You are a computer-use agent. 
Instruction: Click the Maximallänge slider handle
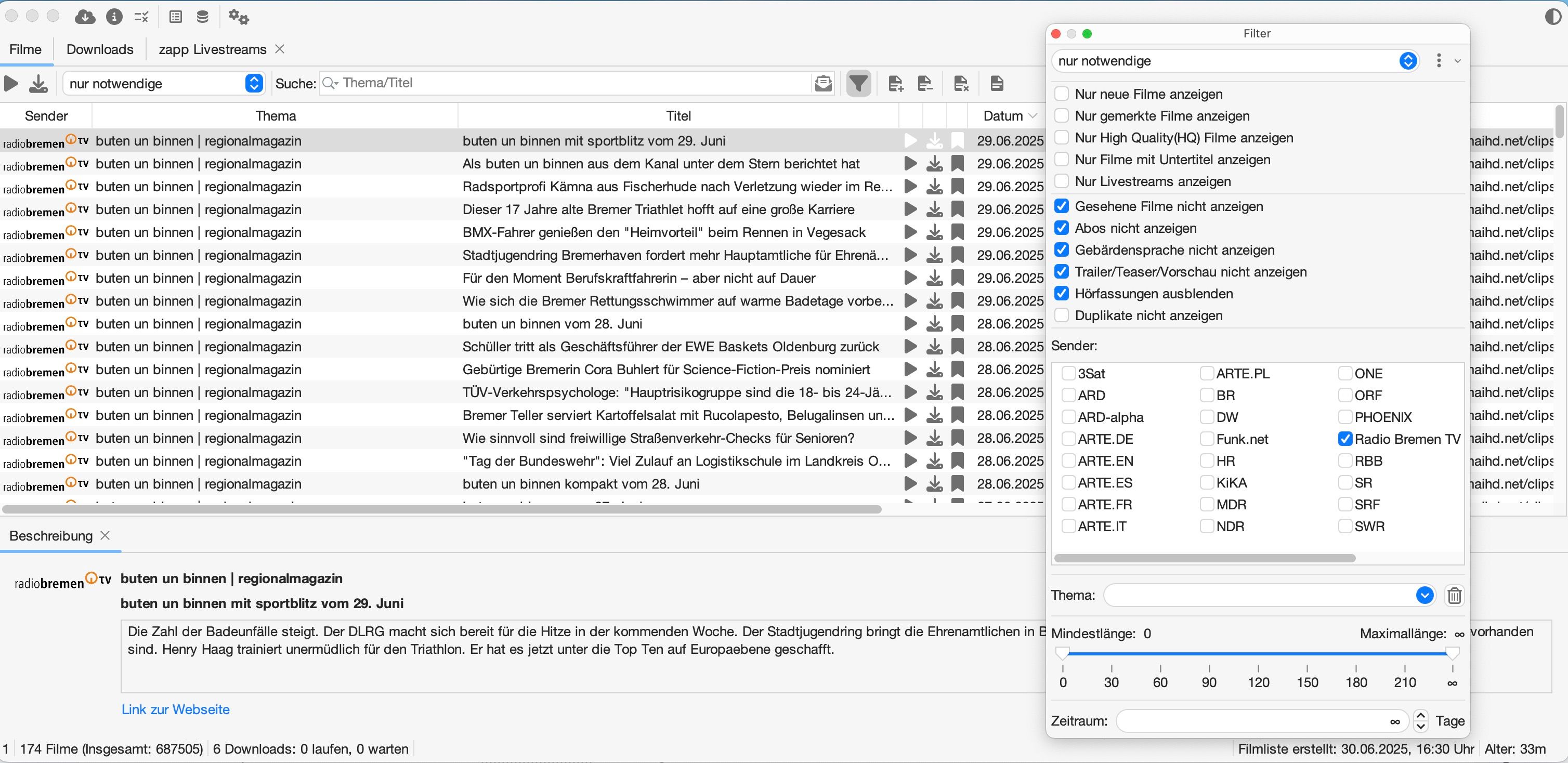(x=1453, y=653)
